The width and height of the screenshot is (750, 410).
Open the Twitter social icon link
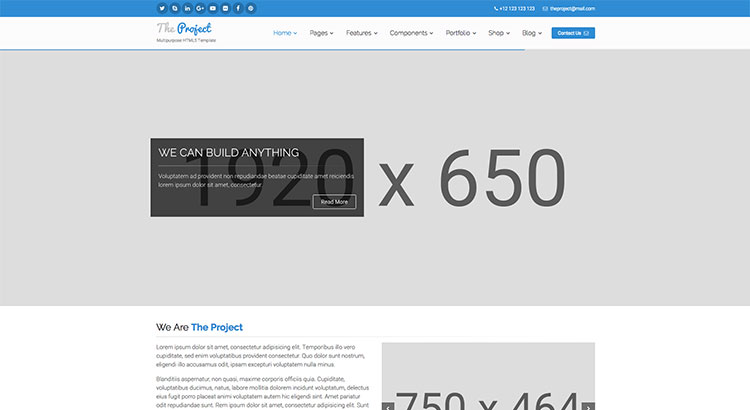162,8
